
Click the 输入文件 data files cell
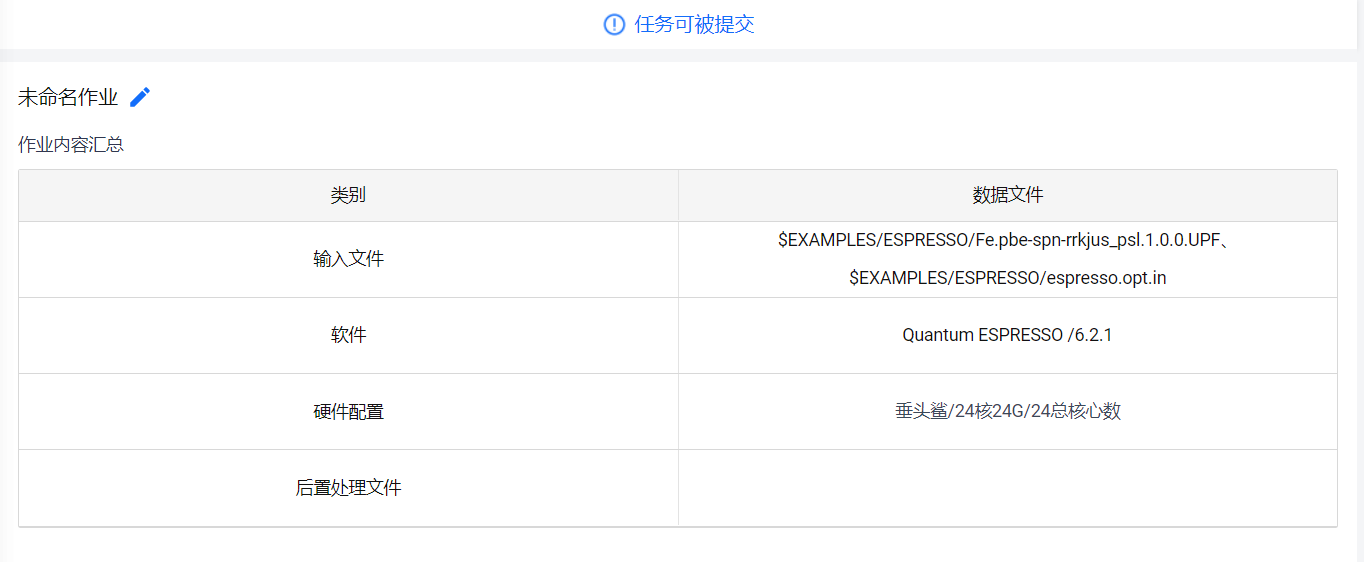[1008, 259]
